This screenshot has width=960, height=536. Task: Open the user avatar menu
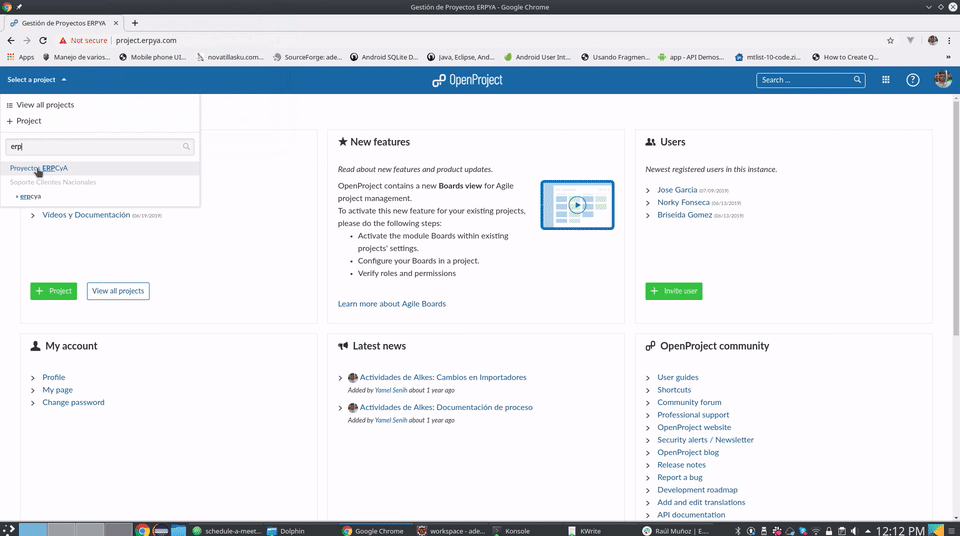[943, 79]
